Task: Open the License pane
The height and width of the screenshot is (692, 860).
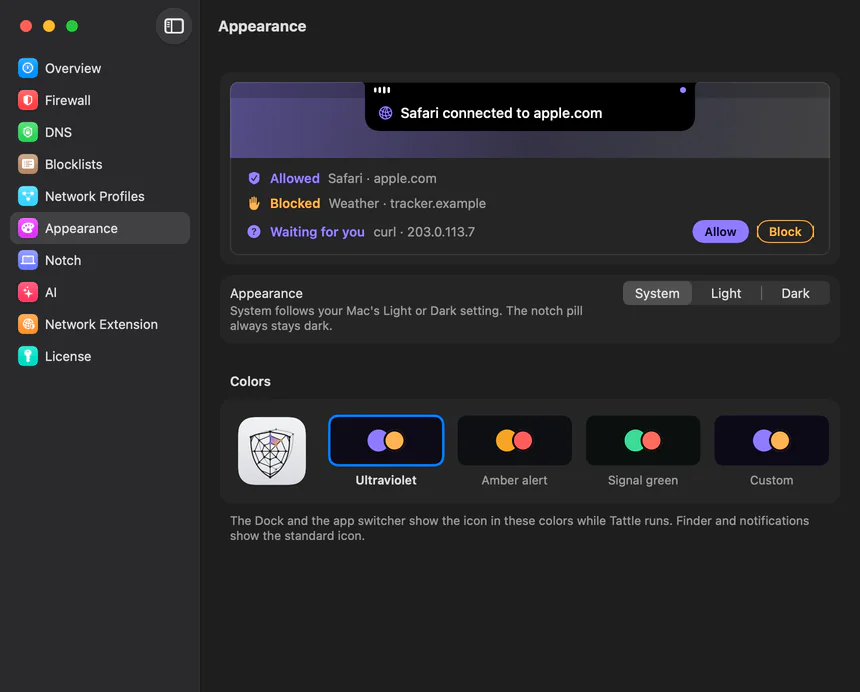Action: [x=100, y=356]
